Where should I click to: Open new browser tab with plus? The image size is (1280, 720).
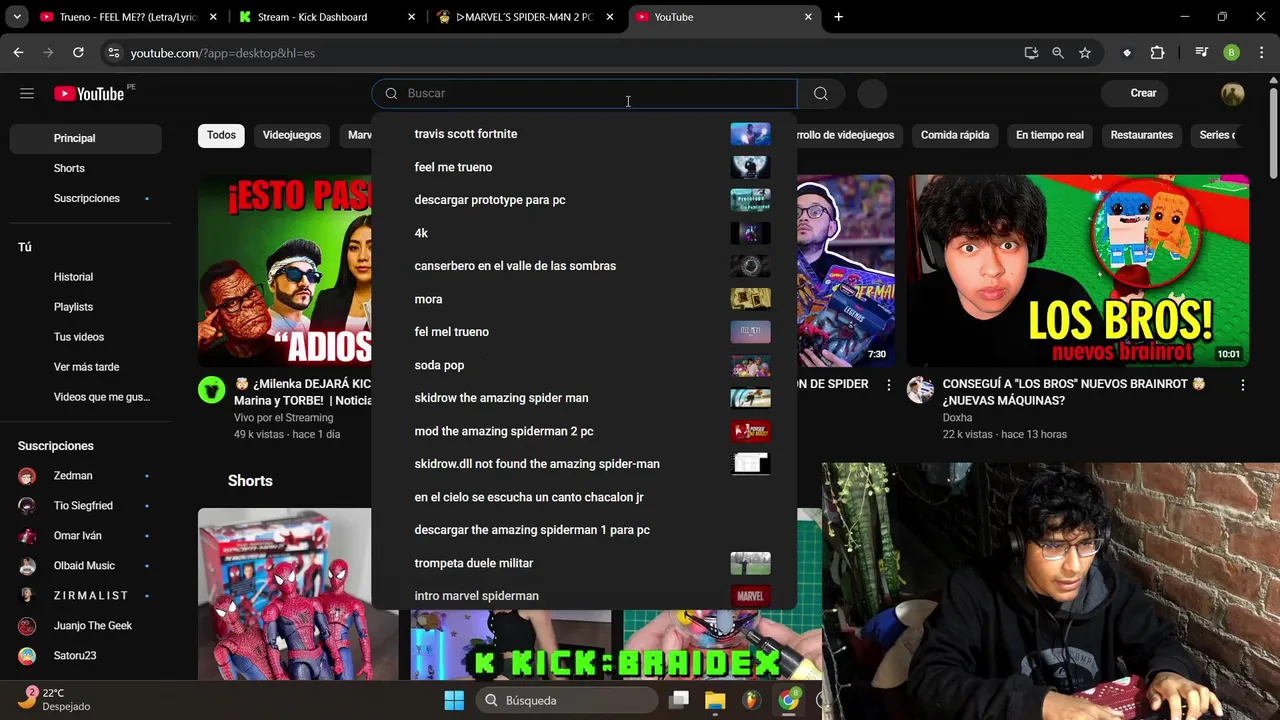pyautogui.click(x=838, y=17)
